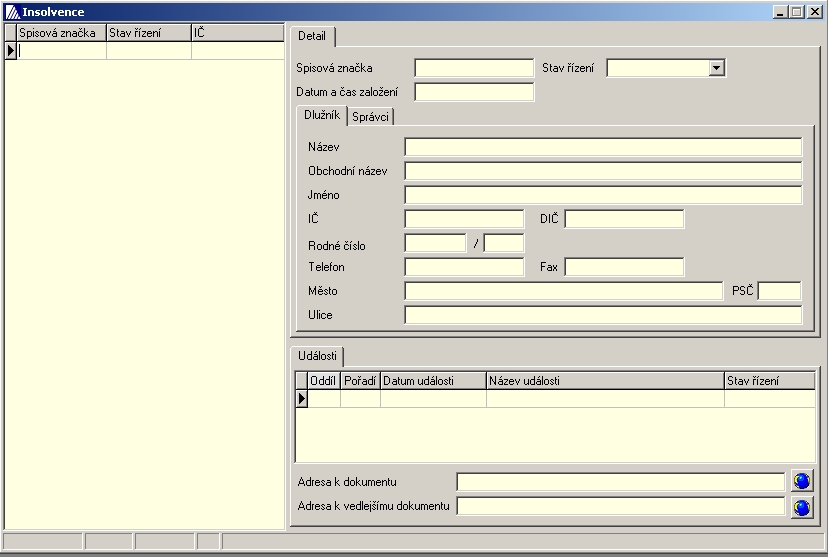
Task: Click the Adresa k dokumentu field
Action: click(x=620, y=482)
